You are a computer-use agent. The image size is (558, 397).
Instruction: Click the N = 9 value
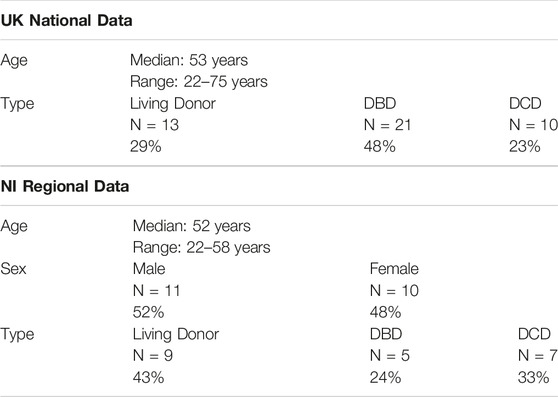click(153, 356)
